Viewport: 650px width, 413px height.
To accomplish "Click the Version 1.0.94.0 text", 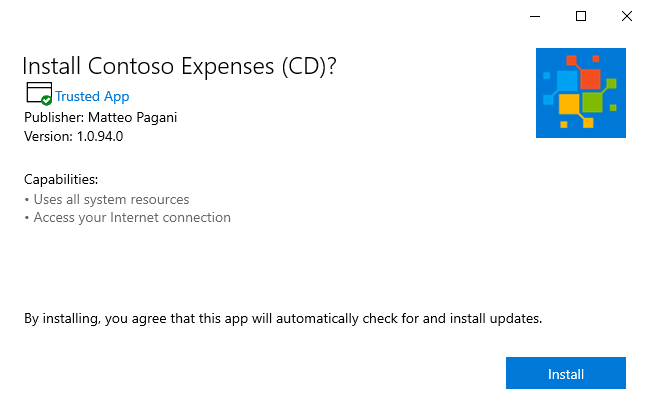I will [x=74, y=136].
